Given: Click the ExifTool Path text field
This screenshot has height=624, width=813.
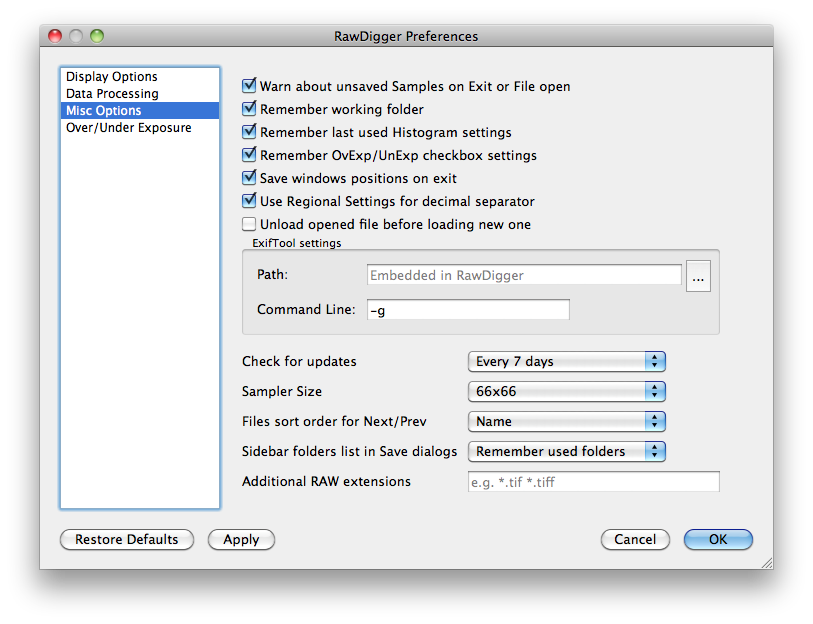Looking at the screenshot, I should [x=524, y=275].
